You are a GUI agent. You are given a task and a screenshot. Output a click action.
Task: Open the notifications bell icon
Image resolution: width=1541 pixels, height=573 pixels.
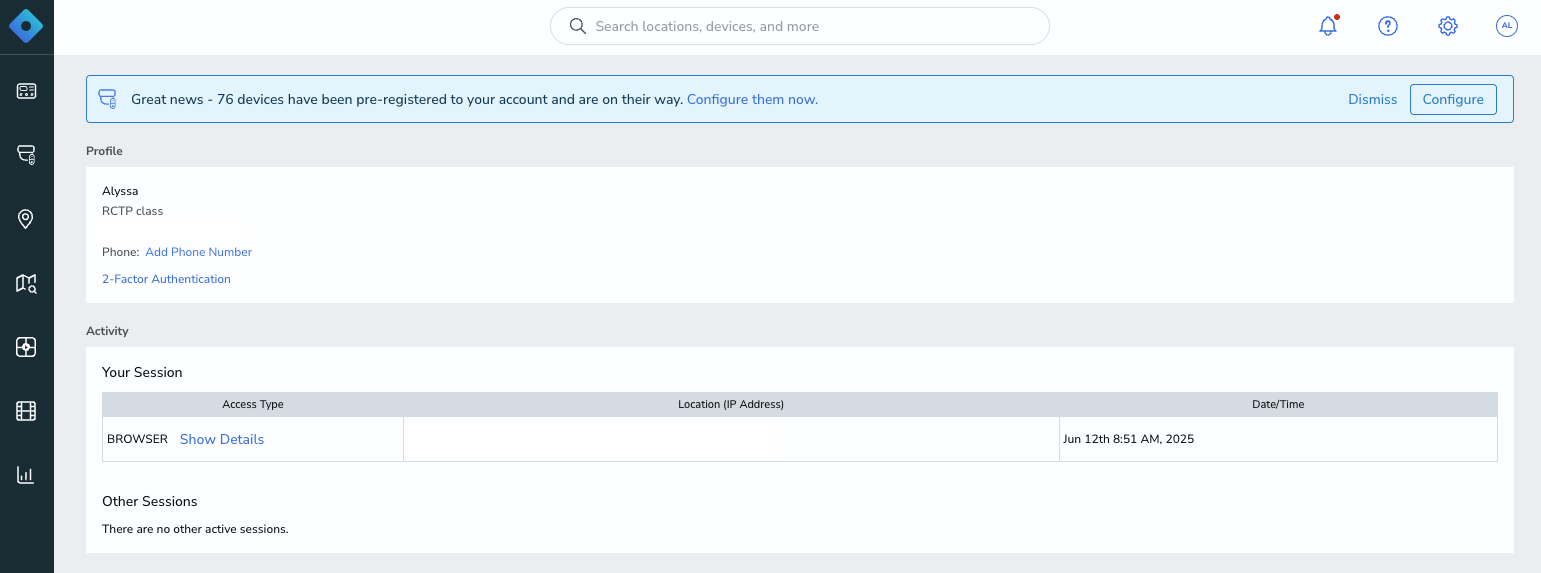(x=1328, y=26)
